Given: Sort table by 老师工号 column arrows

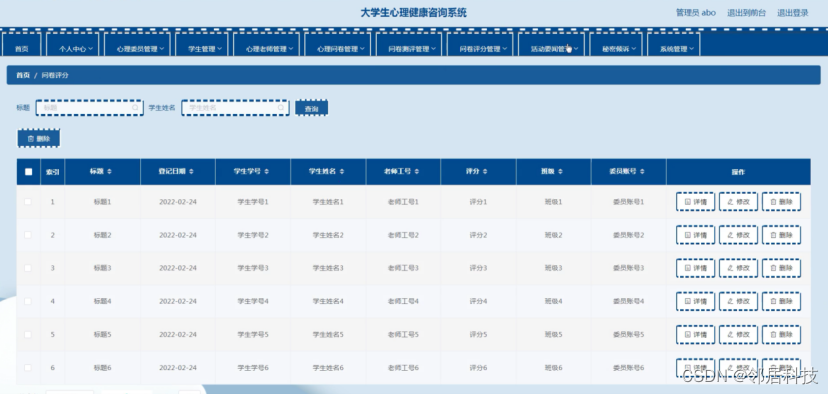Looking at the screenshot, I should tap(416, 172).
